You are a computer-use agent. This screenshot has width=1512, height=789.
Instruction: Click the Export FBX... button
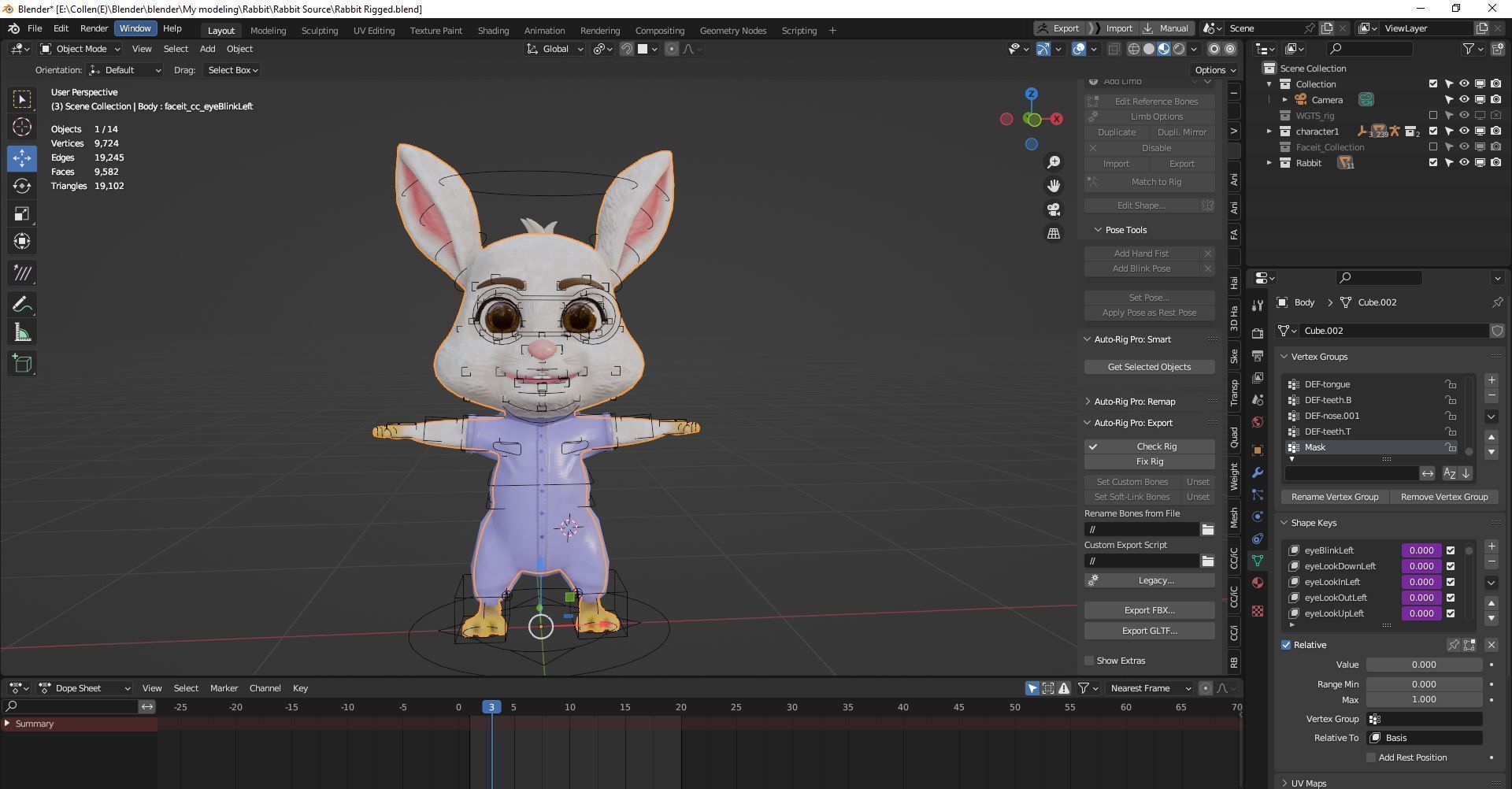point(1149,610)
